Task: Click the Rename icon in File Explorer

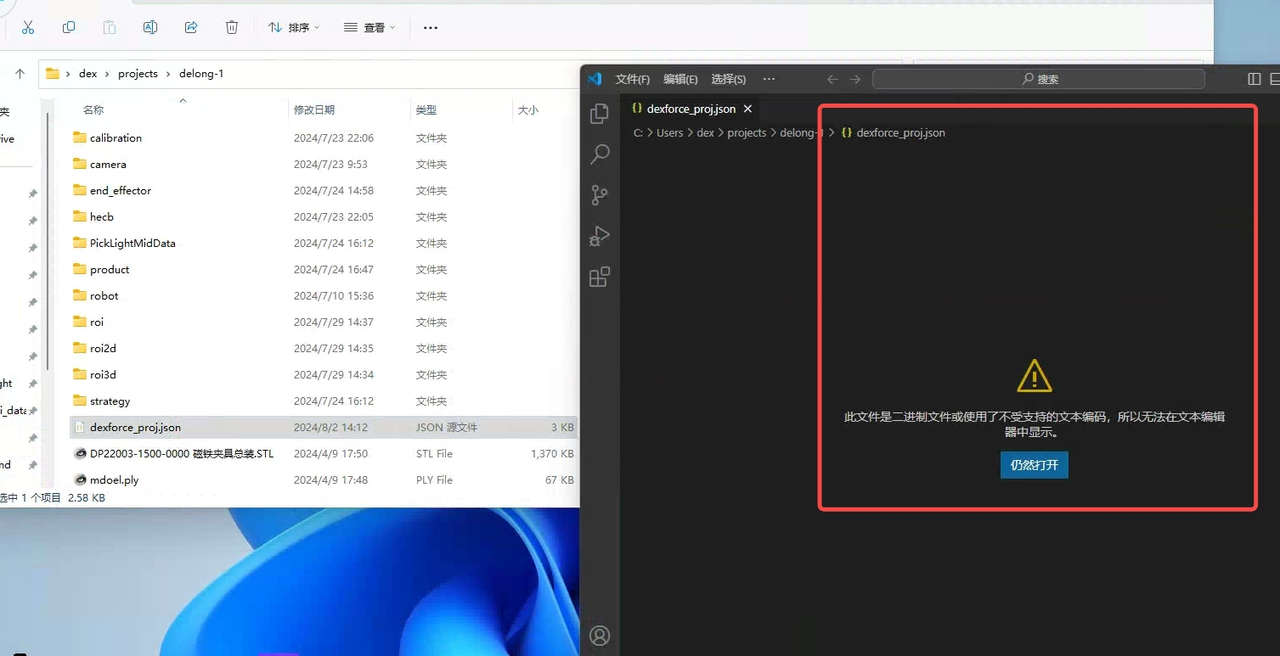Action: 150,27
